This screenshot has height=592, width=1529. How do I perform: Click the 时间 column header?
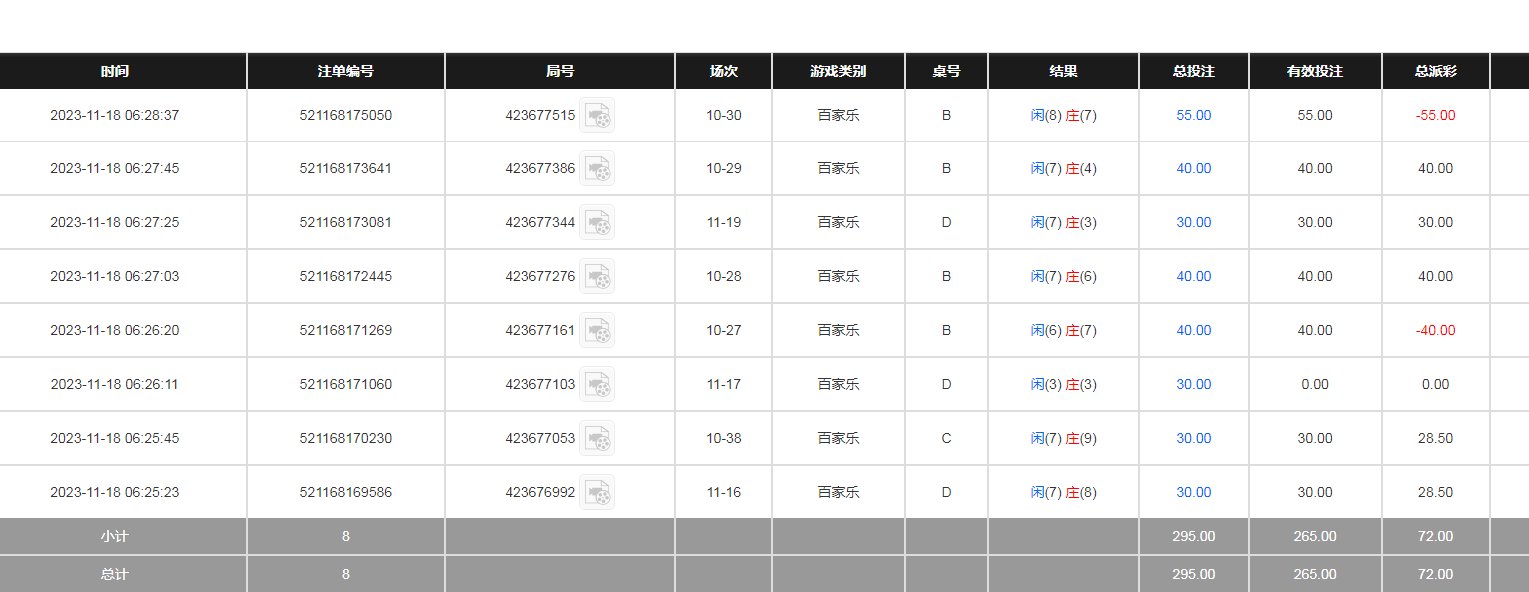pos(115,72)
